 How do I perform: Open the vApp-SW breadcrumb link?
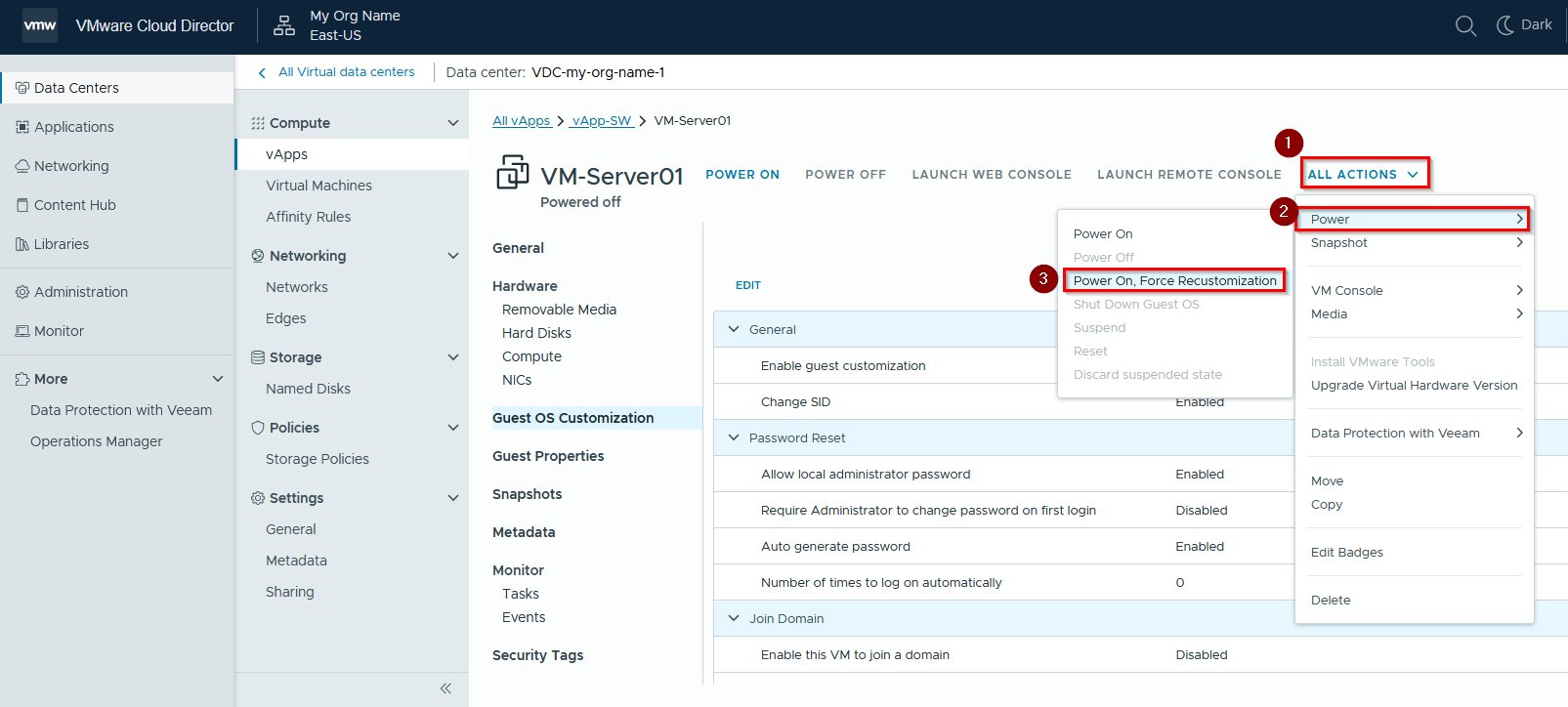pyautogui.click(x=602, y=121)
